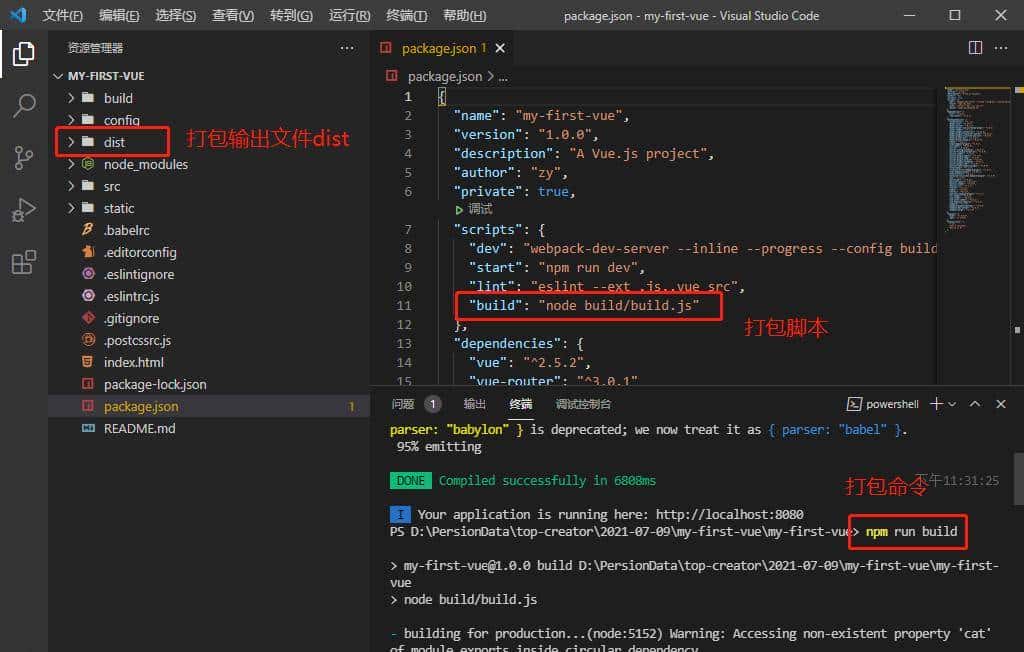The width and height of the screenshot is (1024, 652).
Task: Open the 终端(T) menu
Action: coord(406,16)
